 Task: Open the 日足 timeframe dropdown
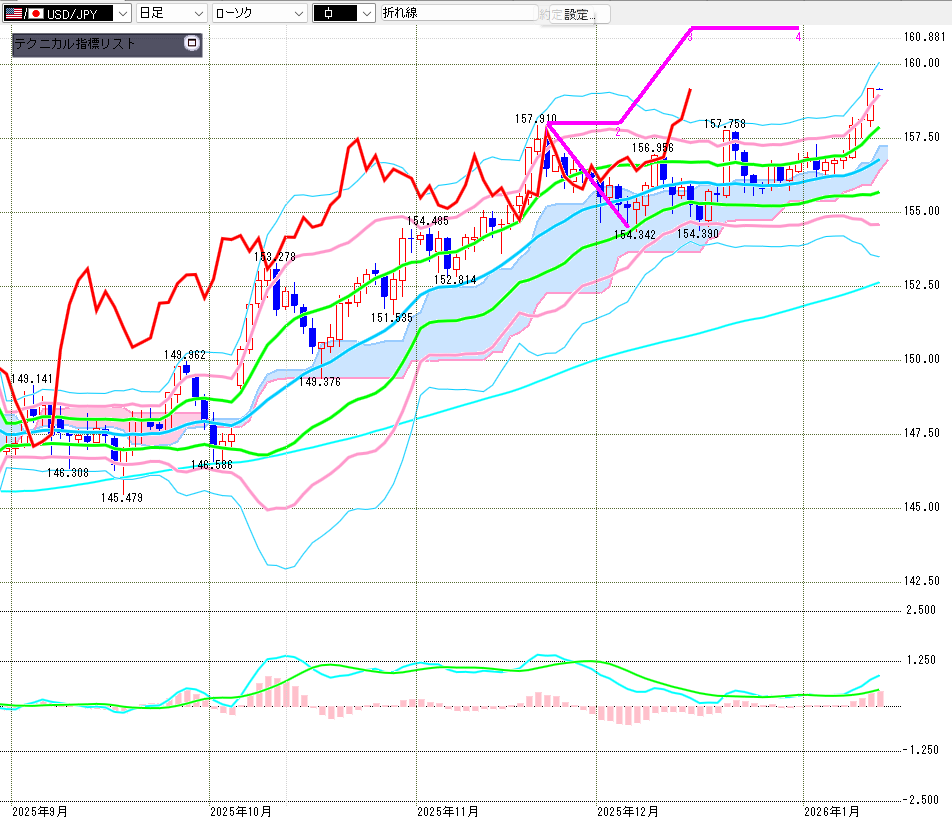197,13
